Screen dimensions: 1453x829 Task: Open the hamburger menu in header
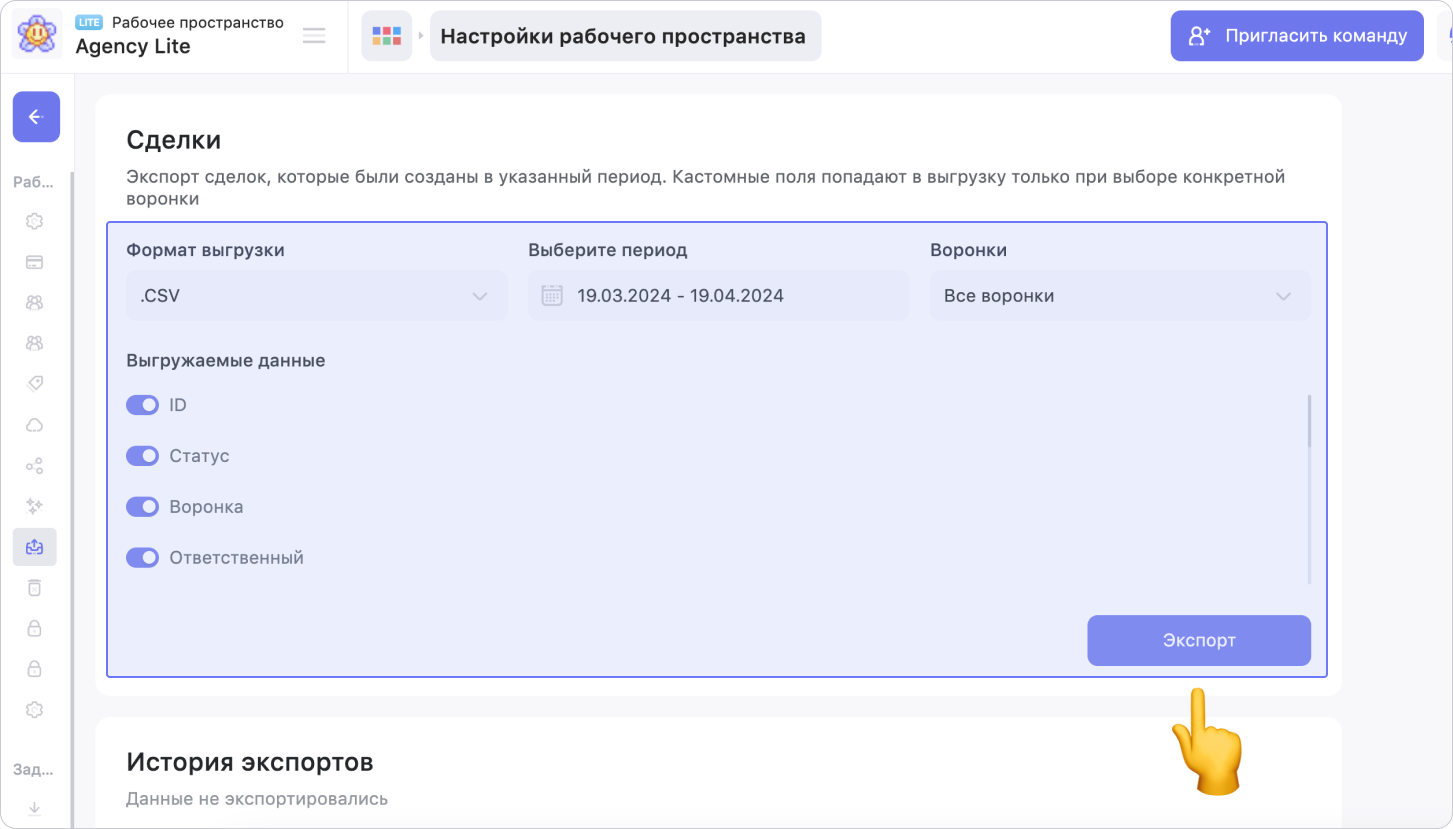(x=314, y=37)
